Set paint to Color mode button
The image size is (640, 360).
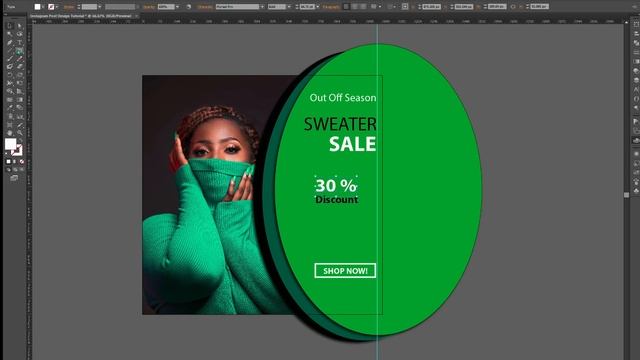(x=9, y=162)
